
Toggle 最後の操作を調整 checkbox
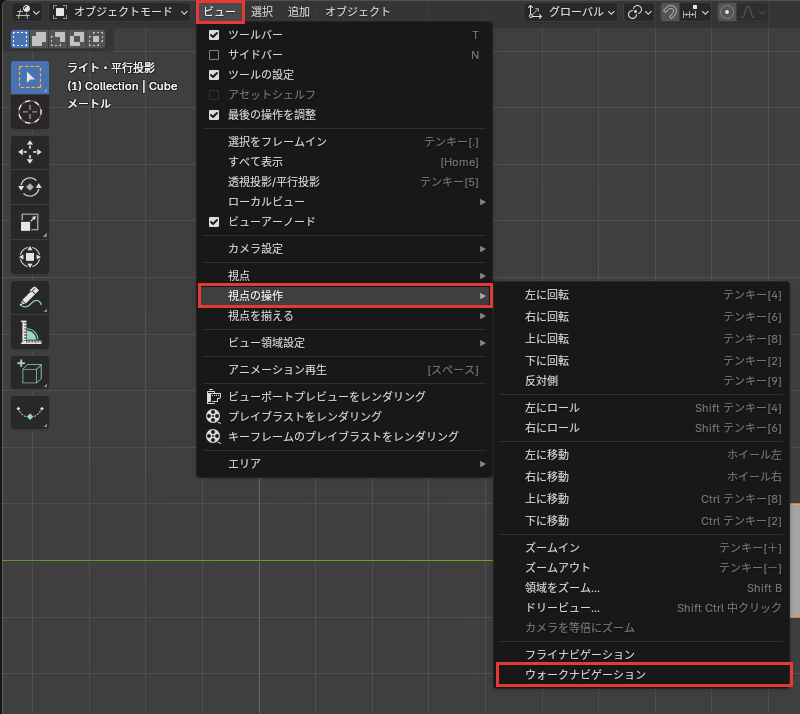(214, 115)
